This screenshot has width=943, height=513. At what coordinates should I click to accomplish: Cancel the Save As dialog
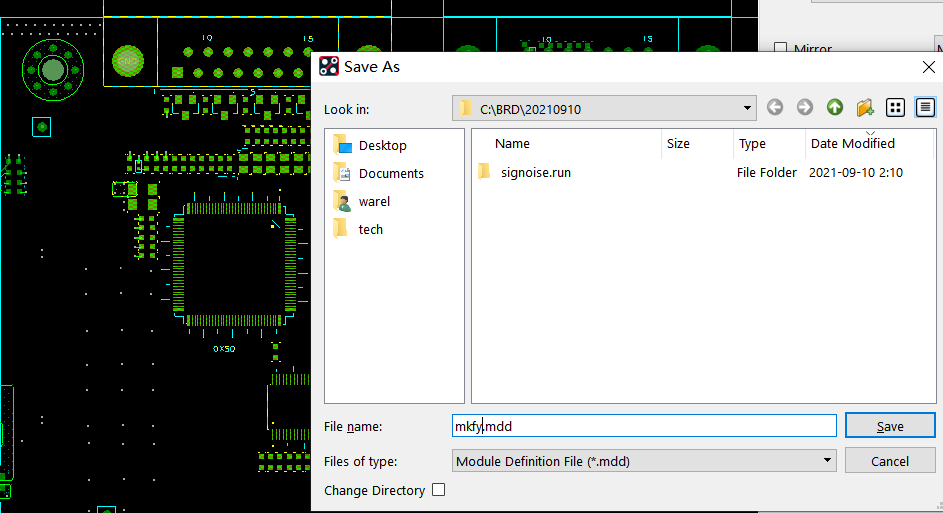coord(890,461)
